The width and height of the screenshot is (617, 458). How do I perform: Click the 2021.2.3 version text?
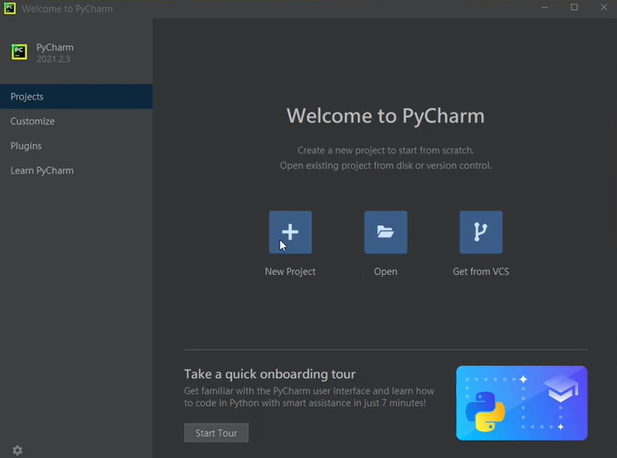coord(53,59)
